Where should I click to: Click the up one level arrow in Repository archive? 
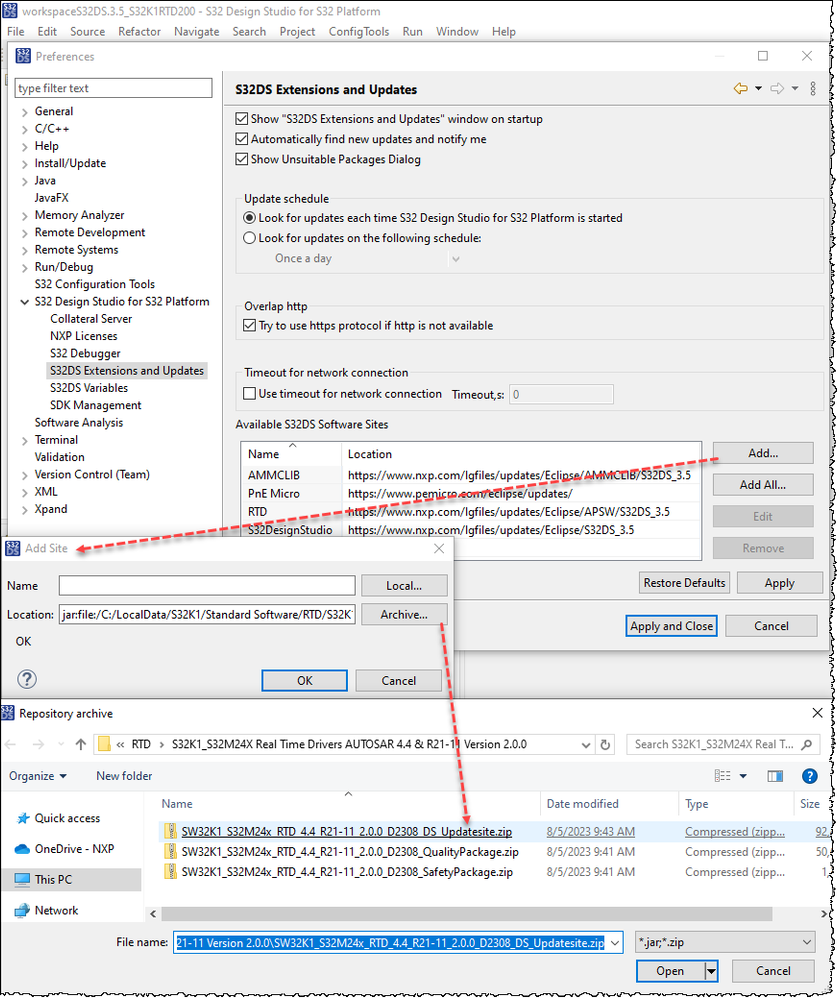pos(80,744)
